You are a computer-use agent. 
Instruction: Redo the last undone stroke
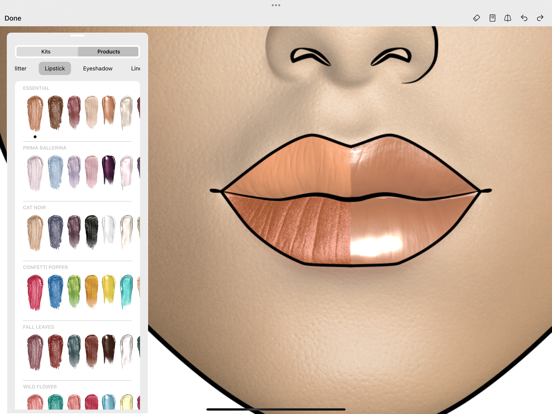(540, 18)
